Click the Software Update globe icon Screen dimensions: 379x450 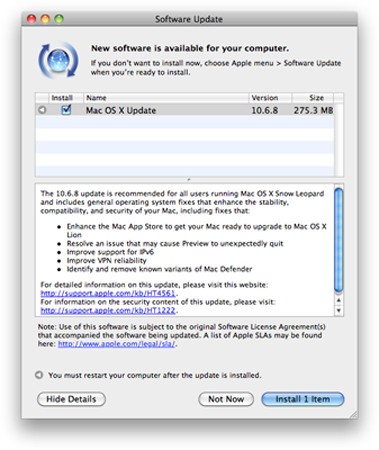(x=58, y=61)
